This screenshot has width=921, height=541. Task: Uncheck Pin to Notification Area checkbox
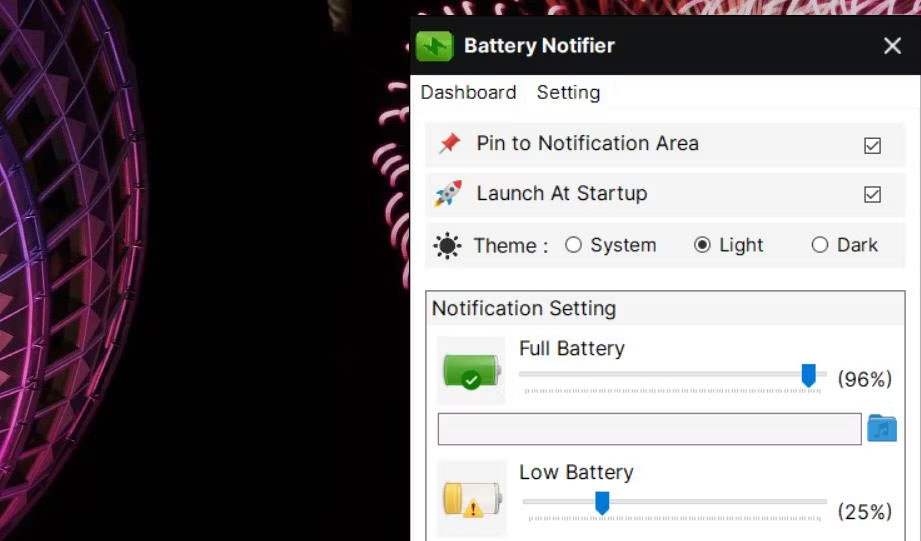point(872,145)
